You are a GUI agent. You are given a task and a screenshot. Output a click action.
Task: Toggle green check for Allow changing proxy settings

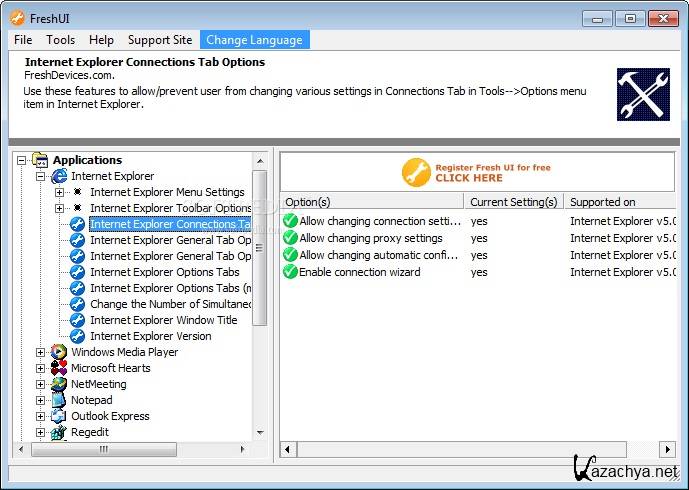[290, 238]
